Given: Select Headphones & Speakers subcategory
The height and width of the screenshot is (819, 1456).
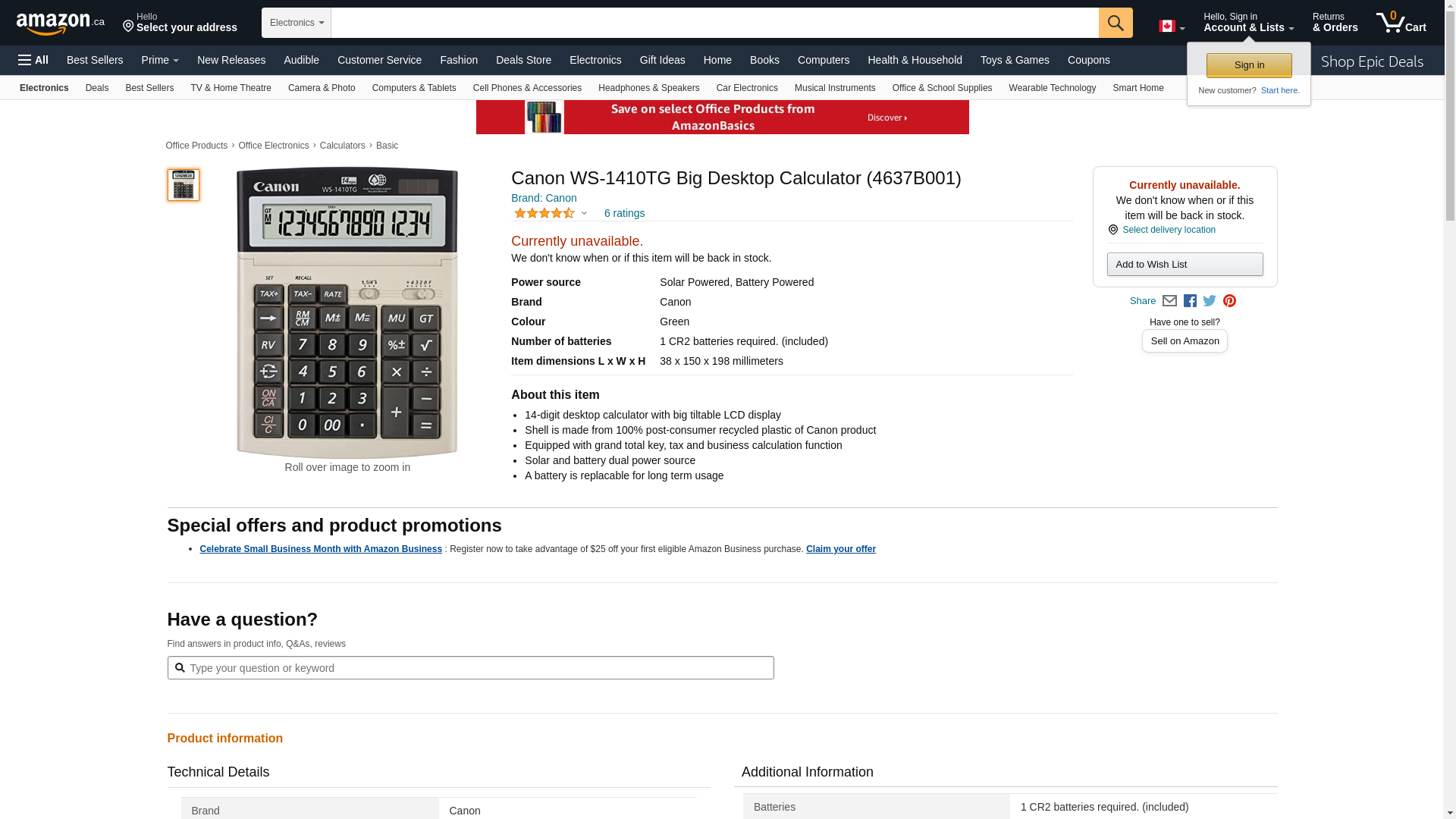Looking at the screenshot, I should point(648,88).
